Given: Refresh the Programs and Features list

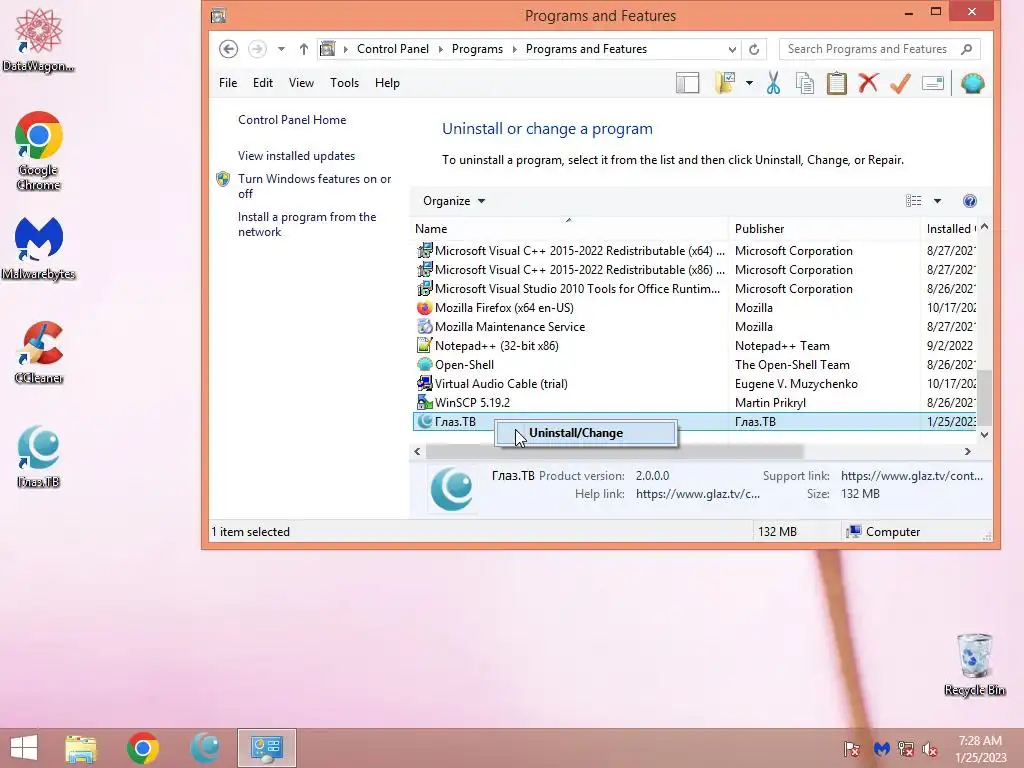Looking at the screenshot, I should pos(754,49).
